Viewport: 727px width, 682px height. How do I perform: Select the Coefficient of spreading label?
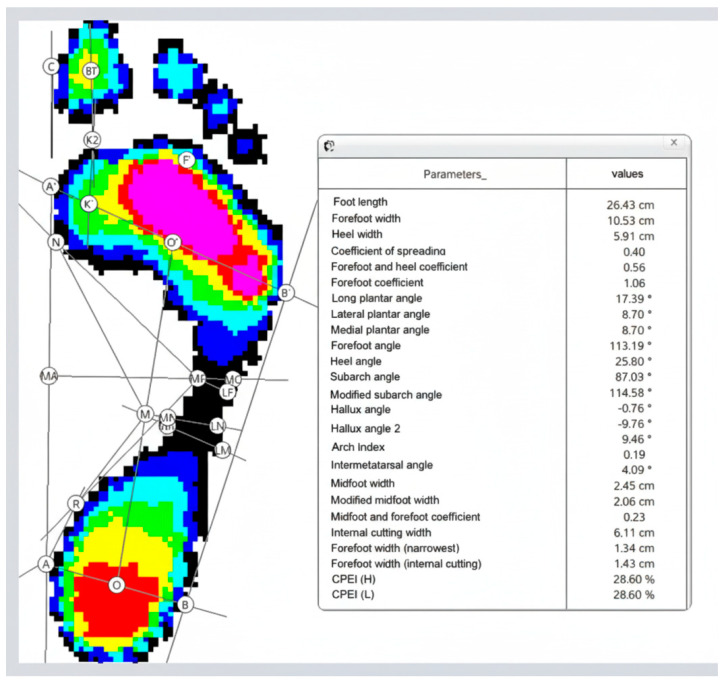pyautogui.click(x=388, y=251)
